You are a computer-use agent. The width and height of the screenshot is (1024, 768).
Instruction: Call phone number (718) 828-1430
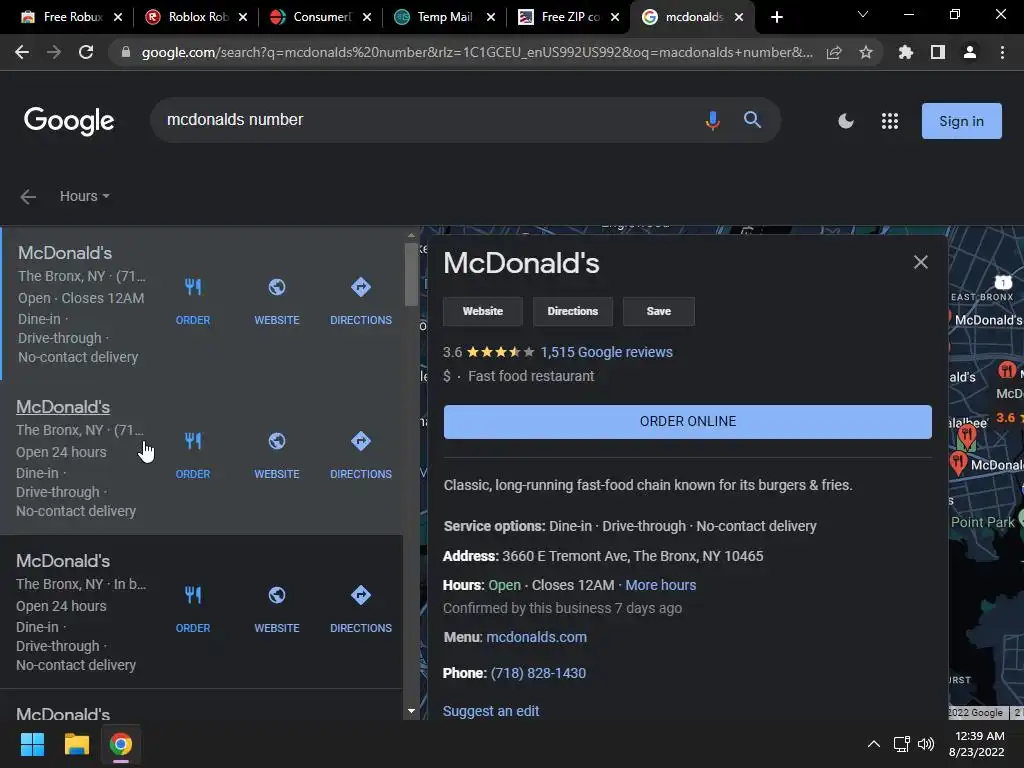538,673
